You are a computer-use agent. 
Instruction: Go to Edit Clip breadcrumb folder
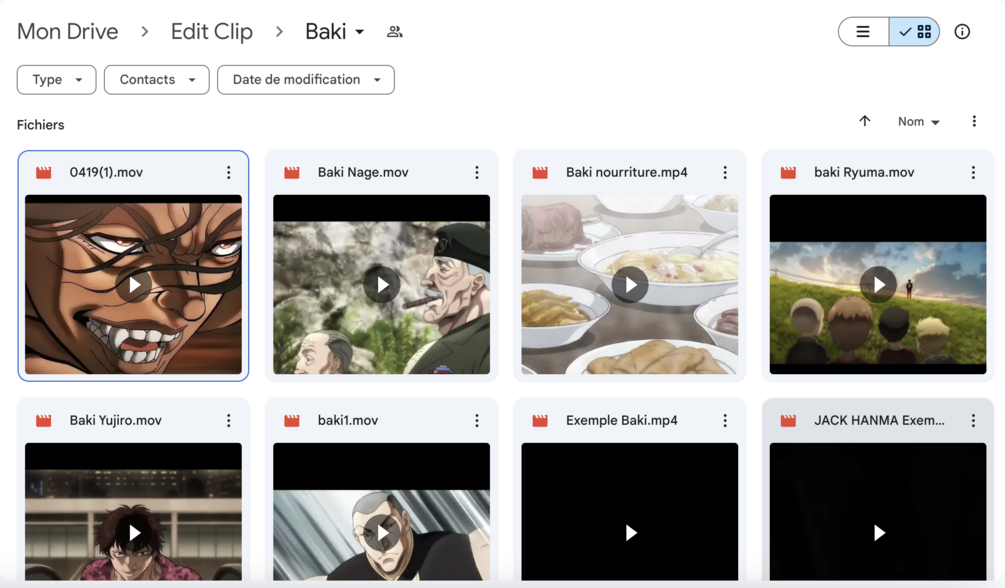coord(212,31)
